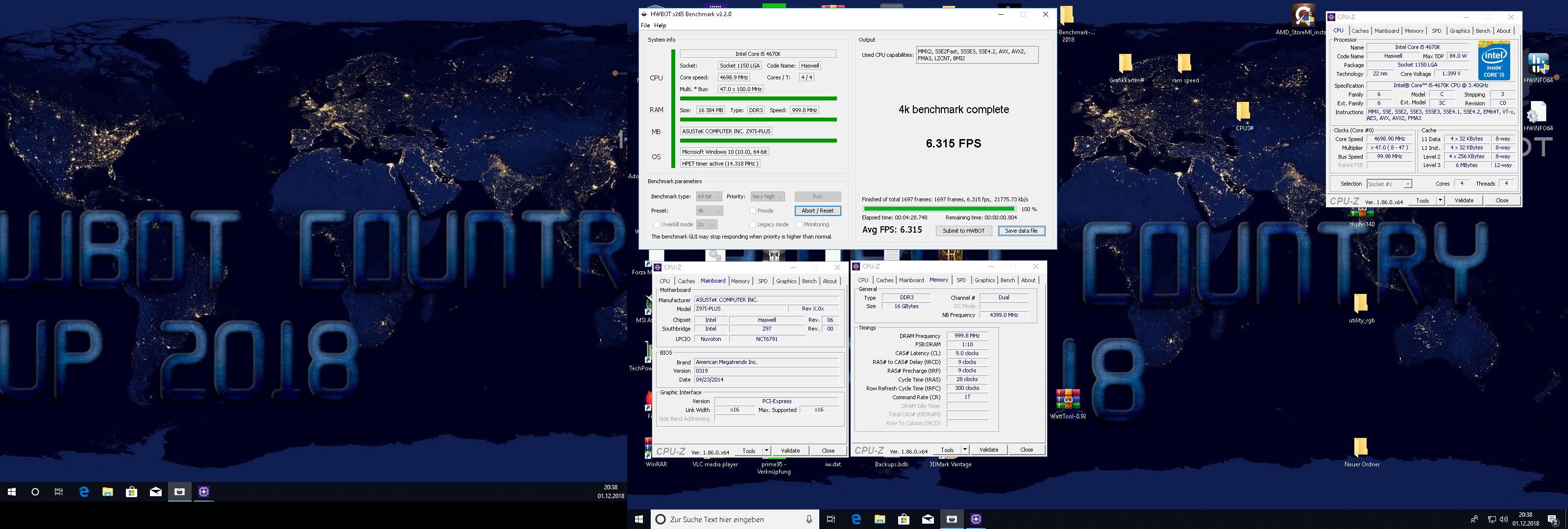Select the WinRAR desktop shortcut
This screenshot has height=529, width=1568.
point(649,448)
